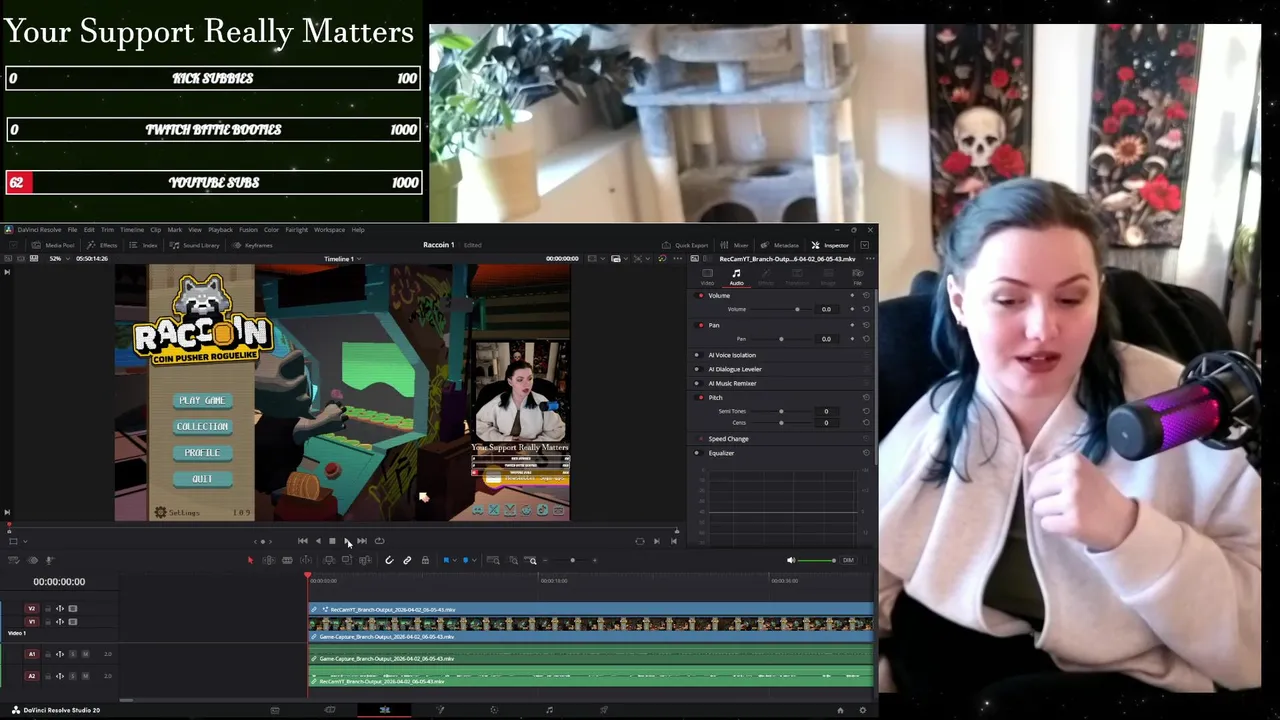Toggle the Position Lock padlock icon
The height and width of the screenshot is (720, 1280).
coord(425,560)
